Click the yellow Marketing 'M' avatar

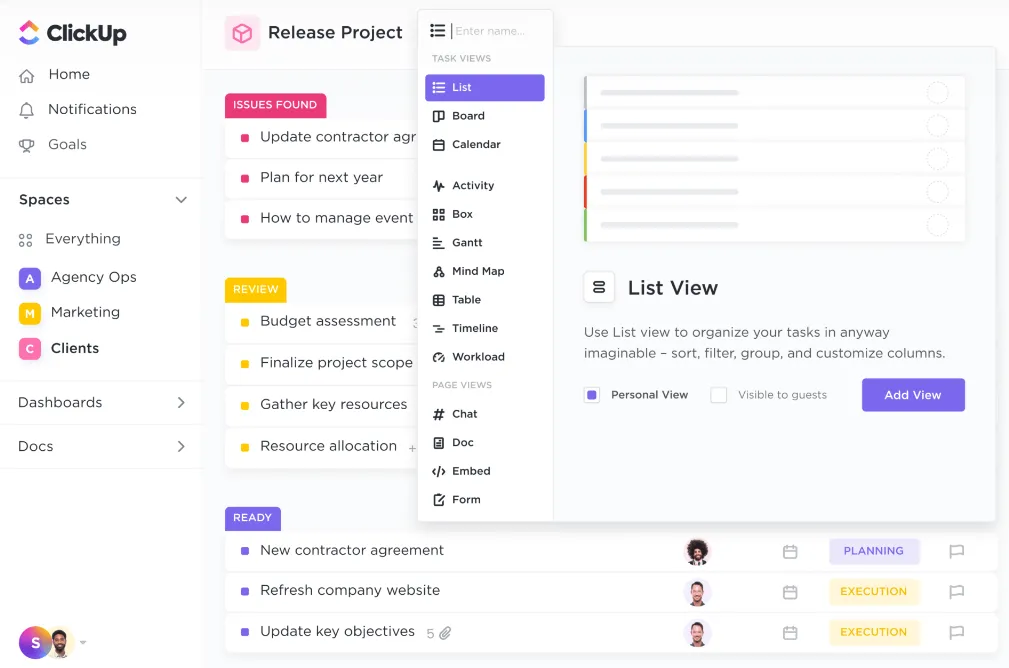tap(30, 313)
